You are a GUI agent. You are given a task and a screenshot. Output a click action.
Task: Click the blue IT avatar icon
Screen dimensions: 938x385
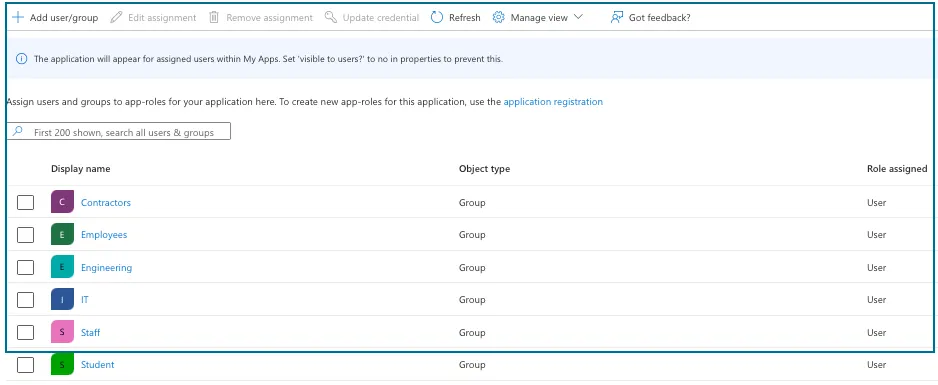[62, 300]
